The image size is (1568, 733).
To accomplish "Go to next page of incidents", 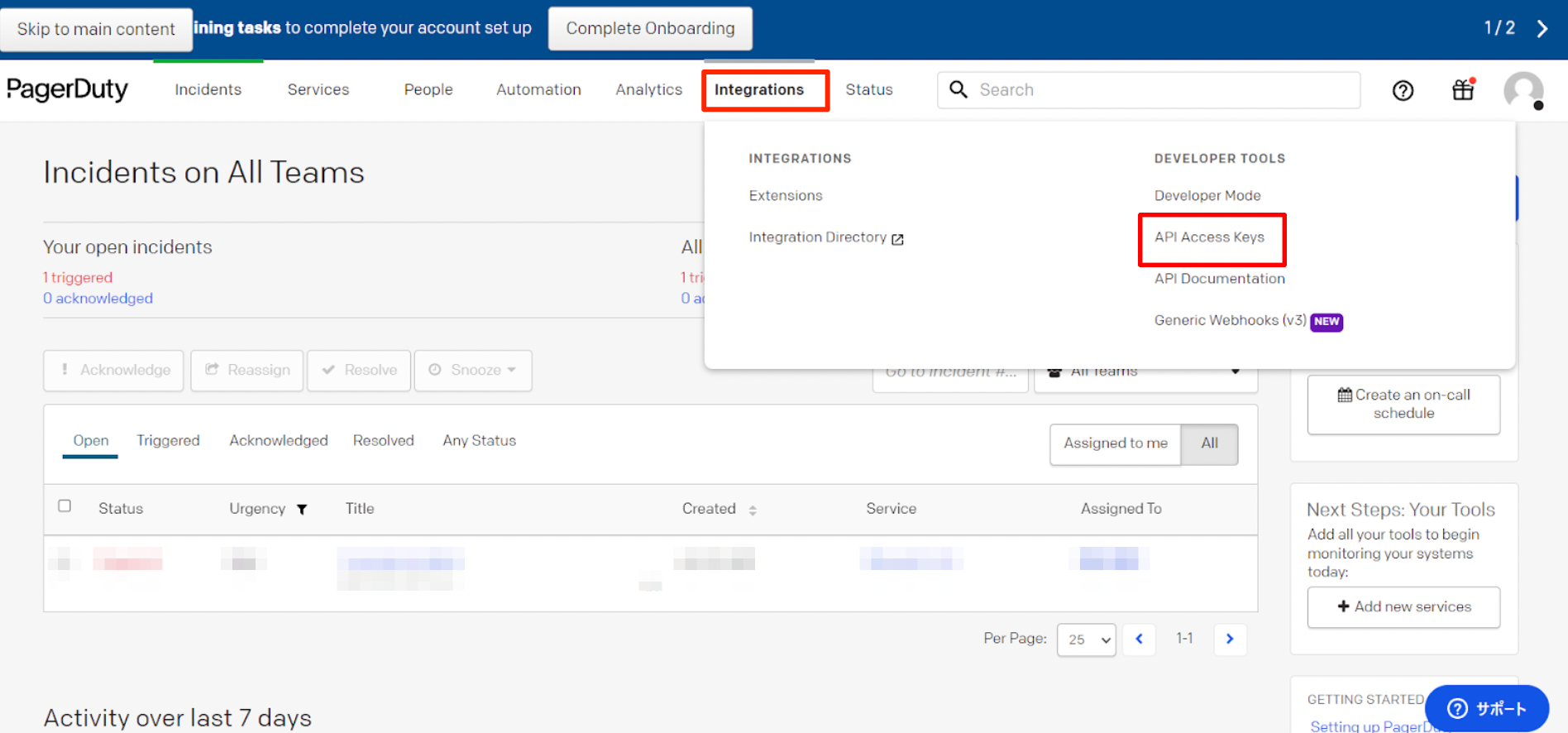I will [1230, 639].
